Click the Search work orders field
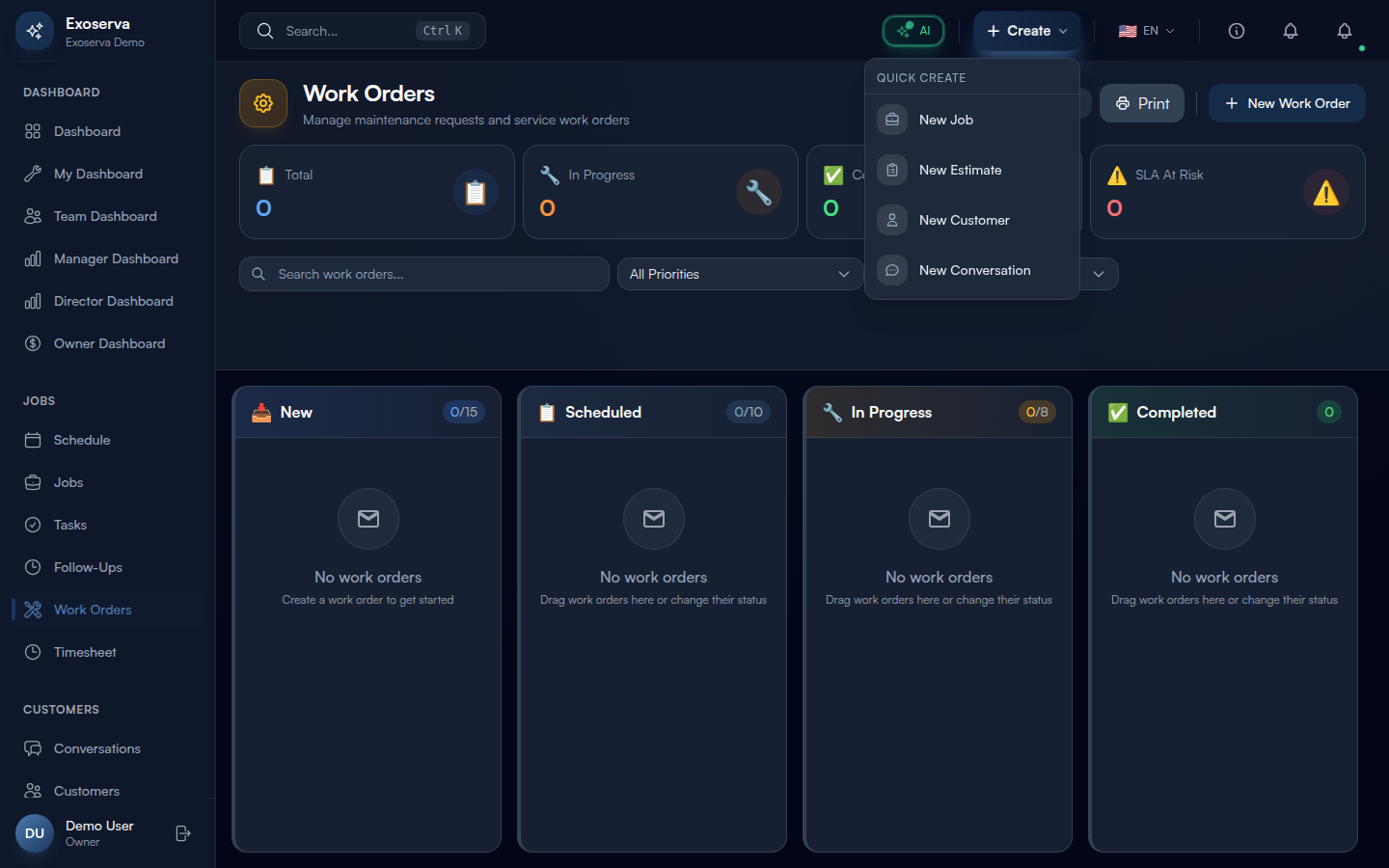Screen dimensions: 1389x868 coord(424,274)
